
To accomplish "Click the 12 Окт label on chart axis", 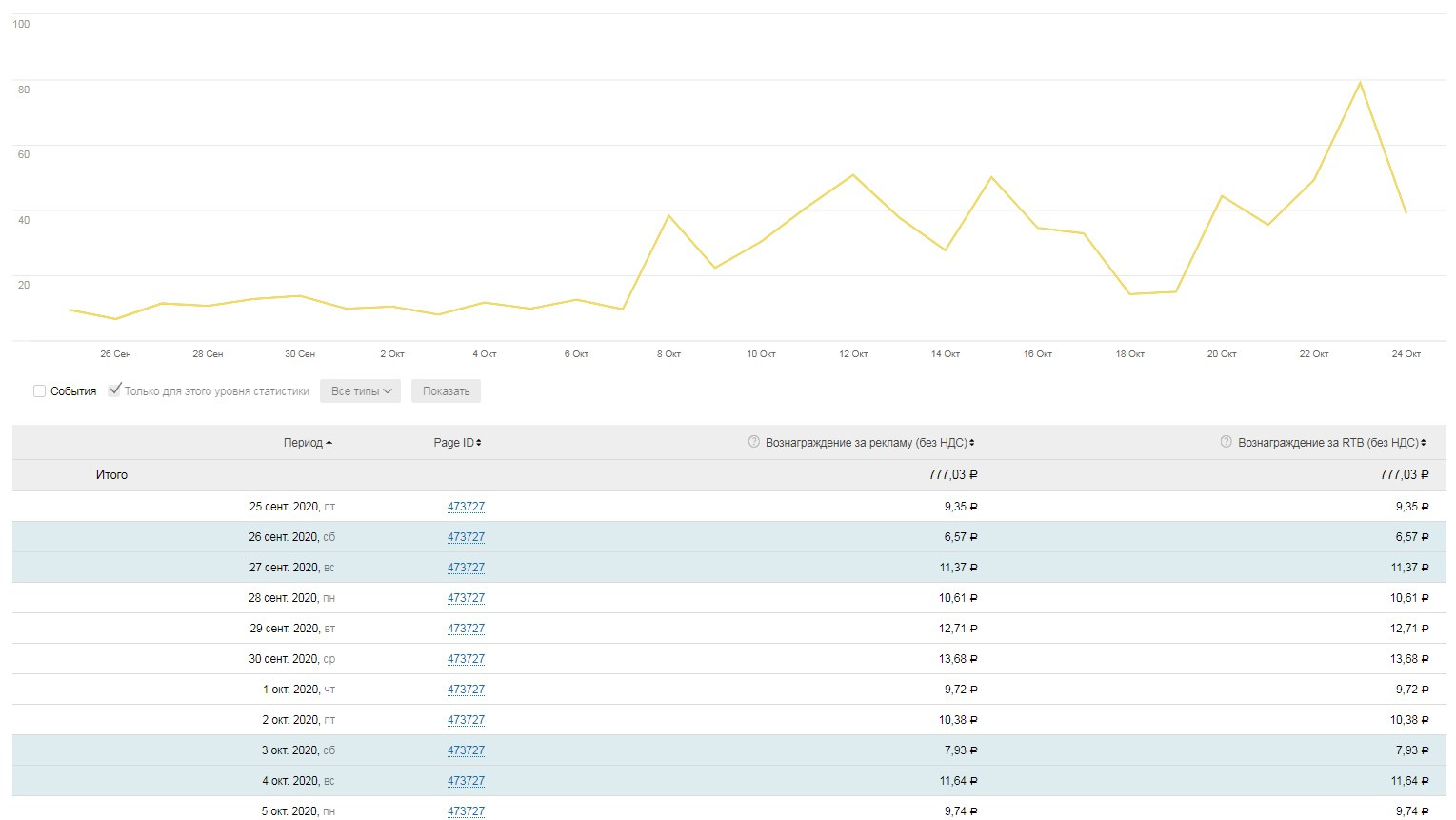I will pyautogui.click(x=853, y=354).
